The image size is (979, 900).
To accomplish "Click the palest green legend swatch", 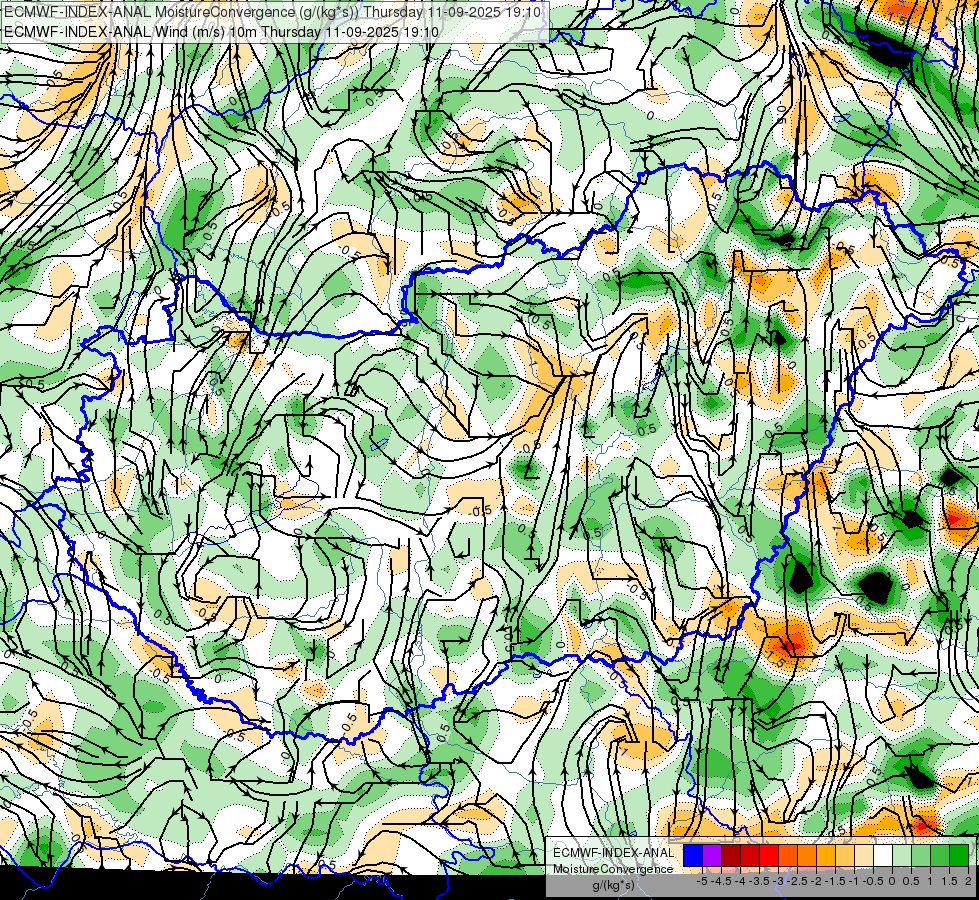I will [x=902, y=856].
